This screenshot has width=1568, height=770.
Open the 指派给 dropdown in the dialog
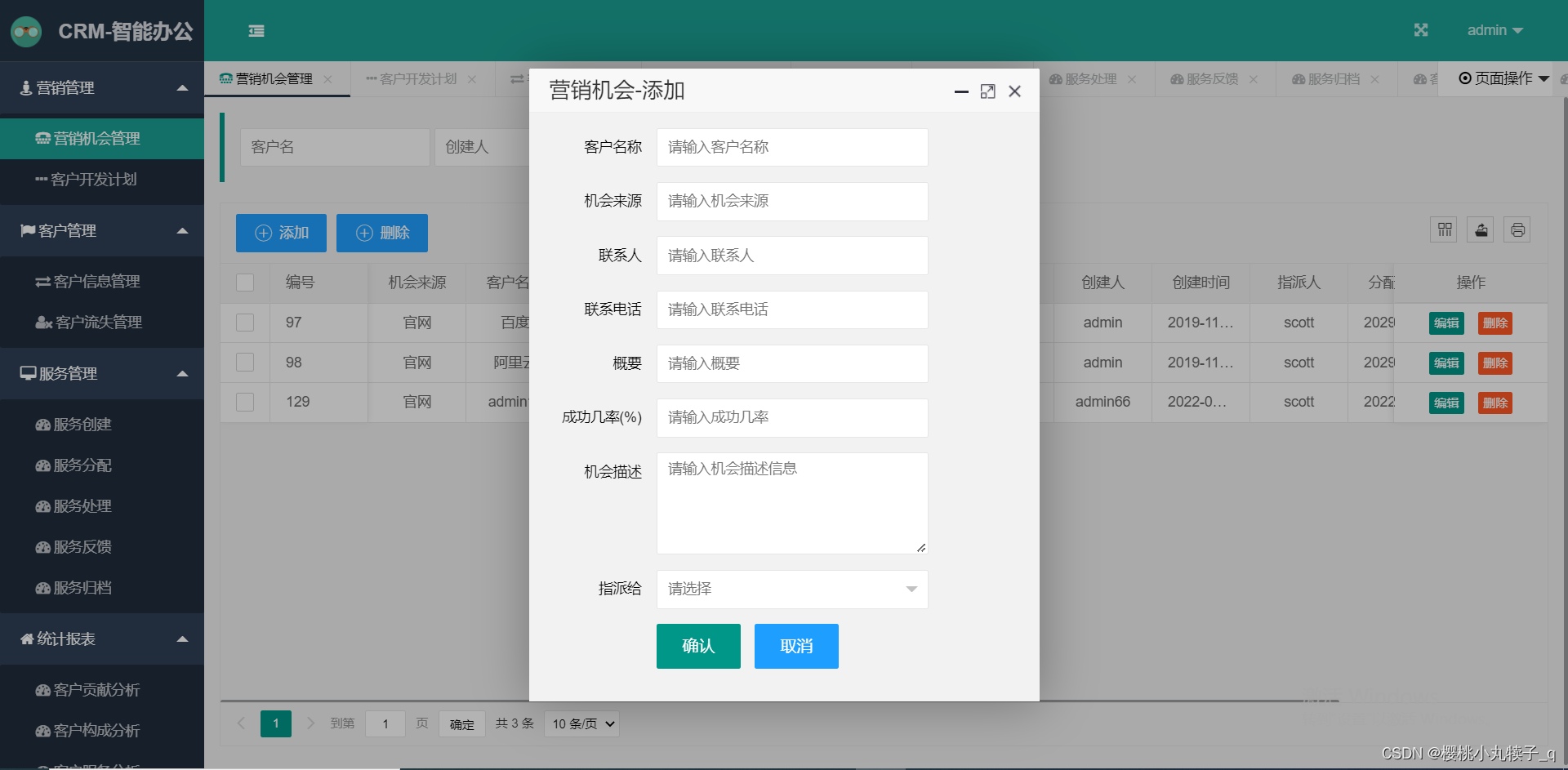(x=791, y=589)
